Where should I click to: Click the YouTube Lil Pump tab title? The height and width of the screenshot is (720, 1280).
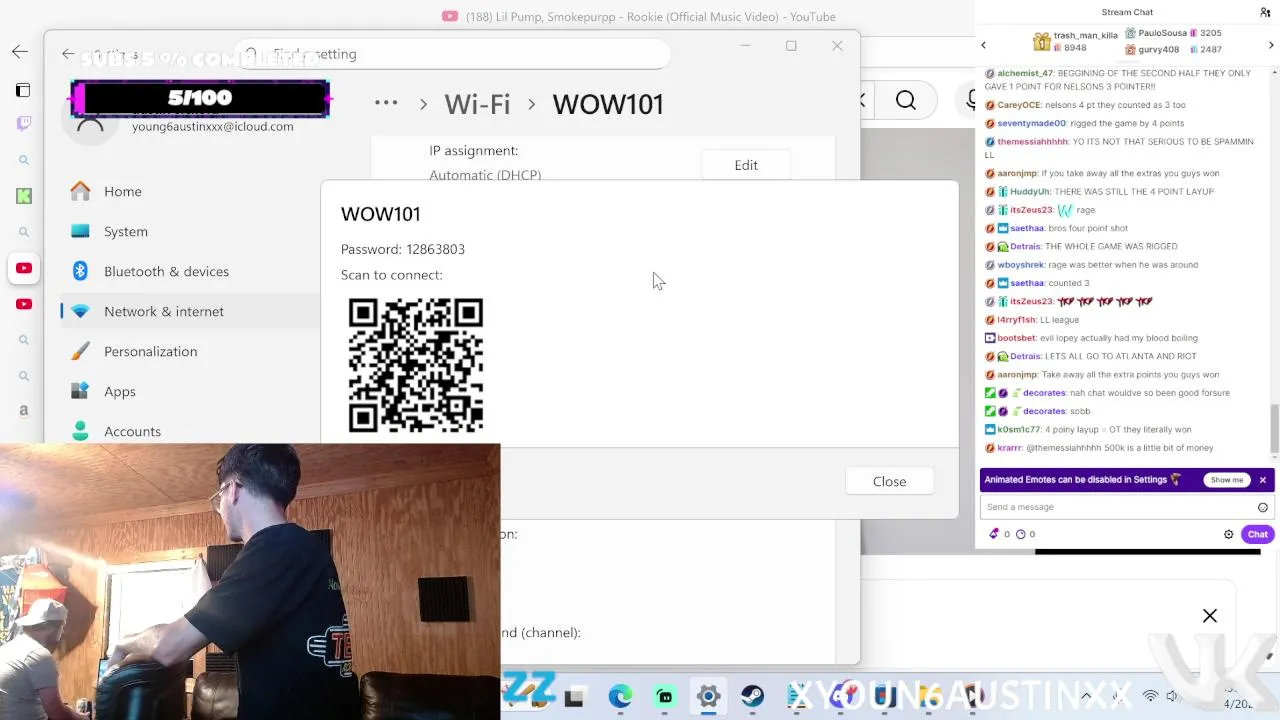[650, 16]
